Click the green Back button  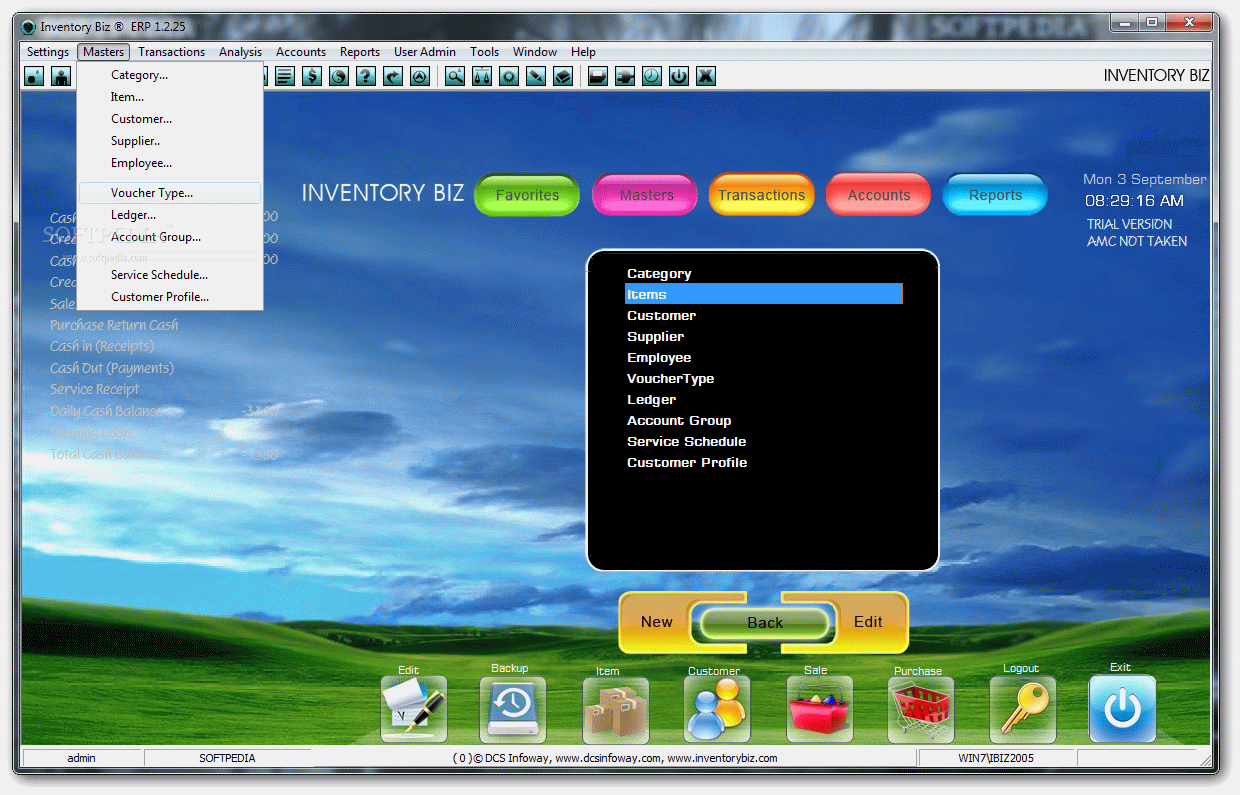(x=765, y=623)
